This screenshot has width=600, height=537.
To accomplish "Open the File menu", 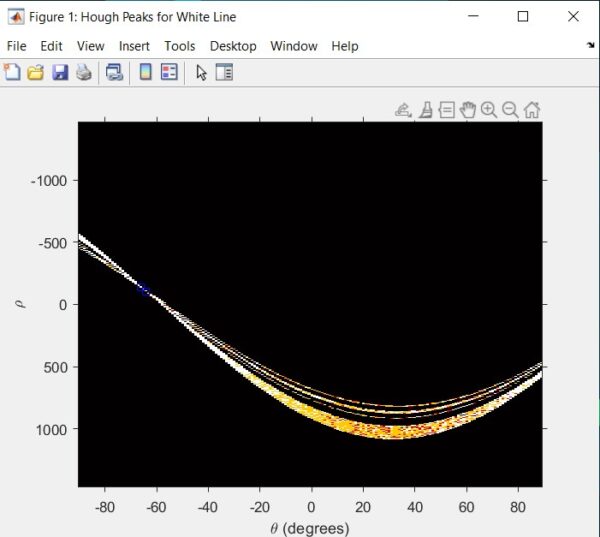I will point(16,46).
